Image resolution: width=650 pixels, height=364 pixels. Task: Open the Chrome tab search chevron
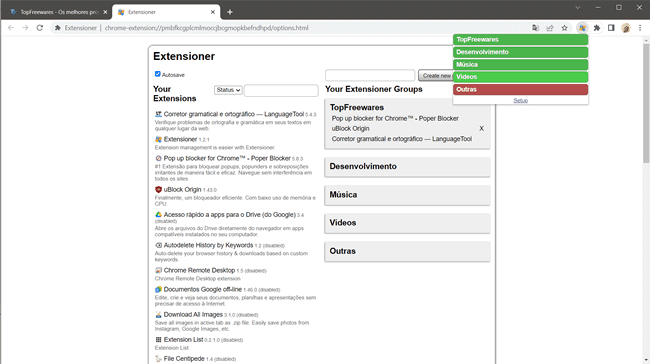(x=577, y=7)
